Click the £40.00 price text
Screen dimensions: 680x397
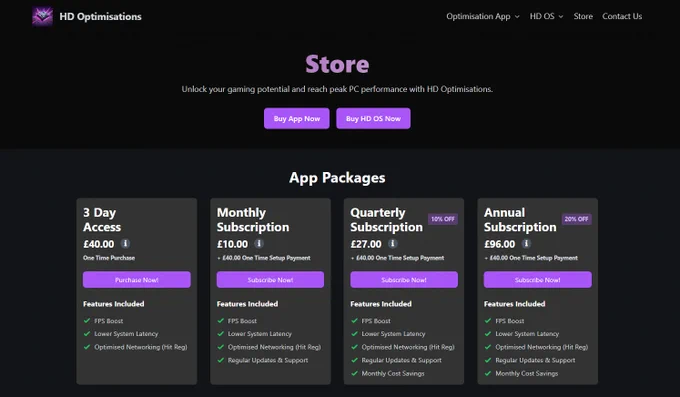click(99, 244)
